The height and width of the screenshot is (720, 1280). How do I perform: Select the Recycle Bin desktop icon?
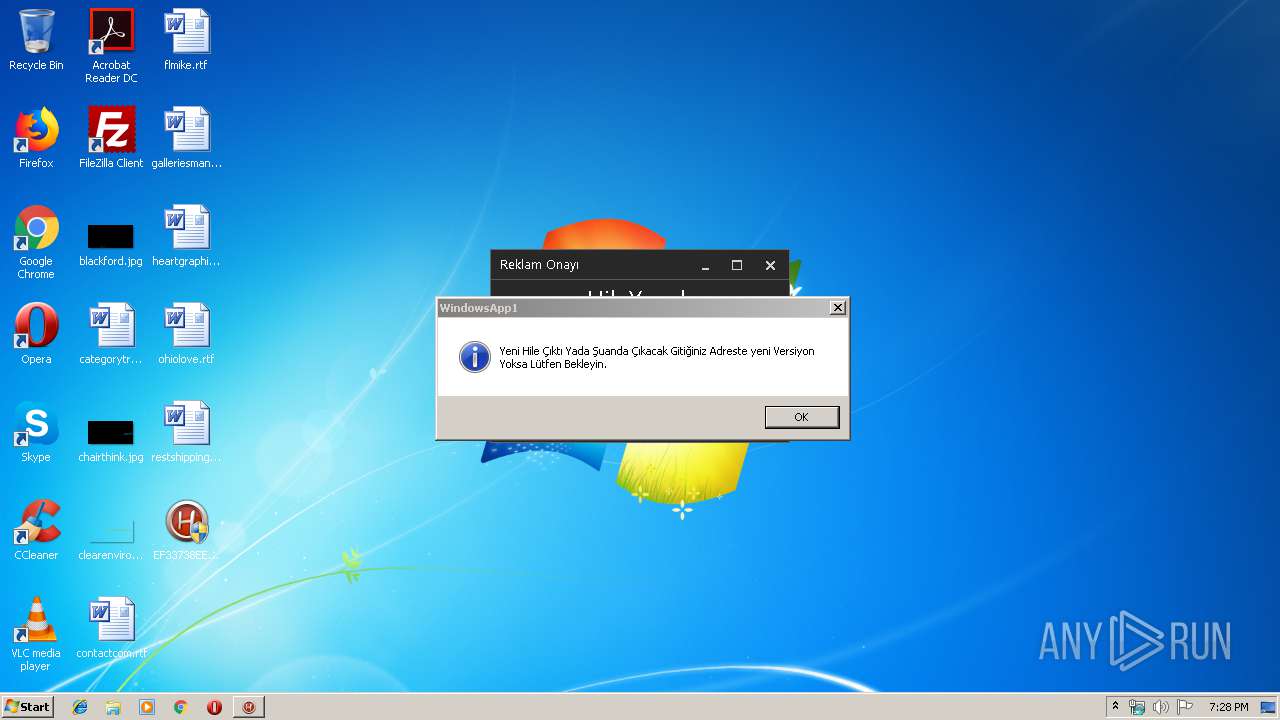pyautogui.click(x=36, y=40)
